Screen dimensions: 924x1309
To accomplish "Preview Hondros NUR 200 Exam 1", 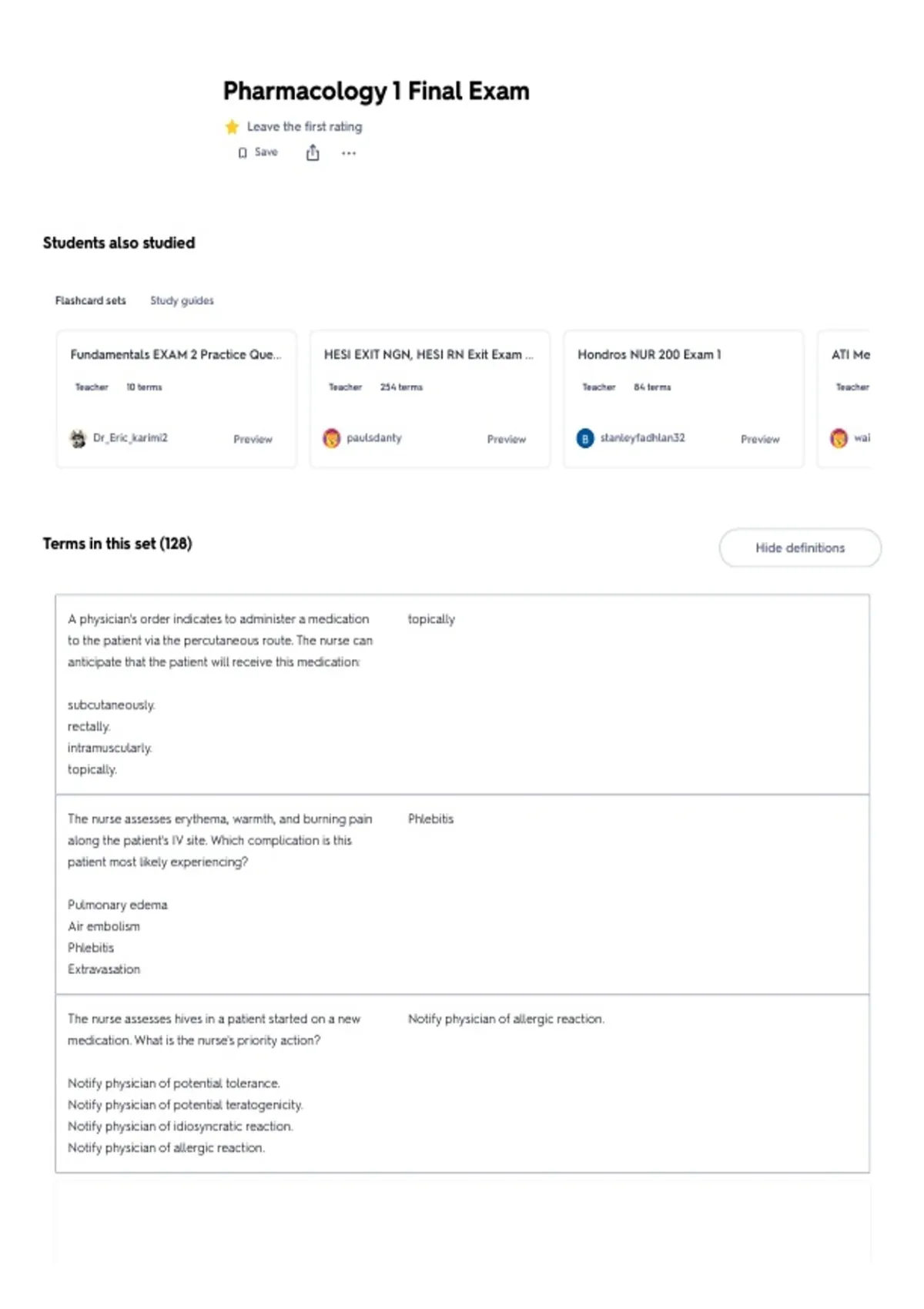I will pyautogui.click(x=760, y=439).
